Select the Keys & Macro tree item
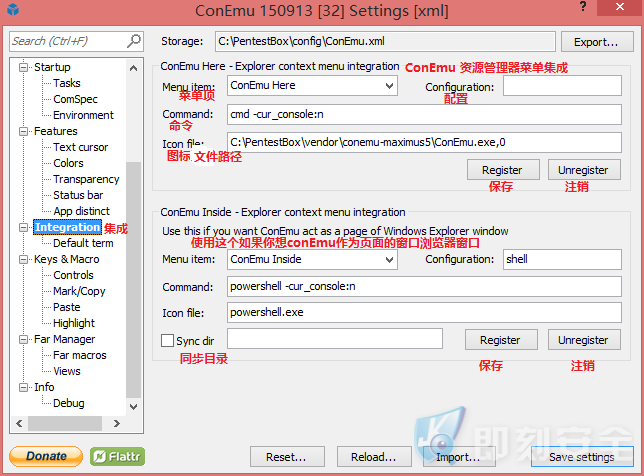Screen dimensions: 644x476 pyautogui.click(x=67, y=259)
